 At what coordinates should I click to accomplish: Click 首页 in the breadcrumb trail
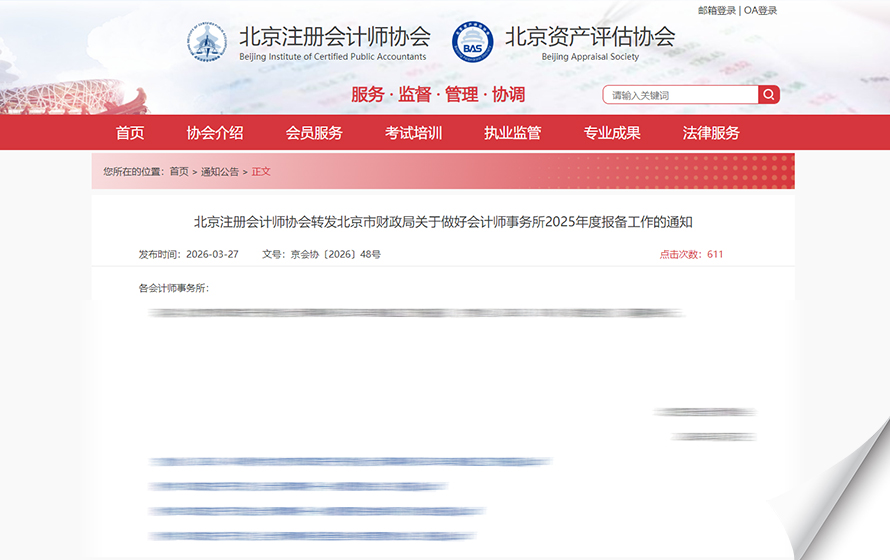coord(178,172)
